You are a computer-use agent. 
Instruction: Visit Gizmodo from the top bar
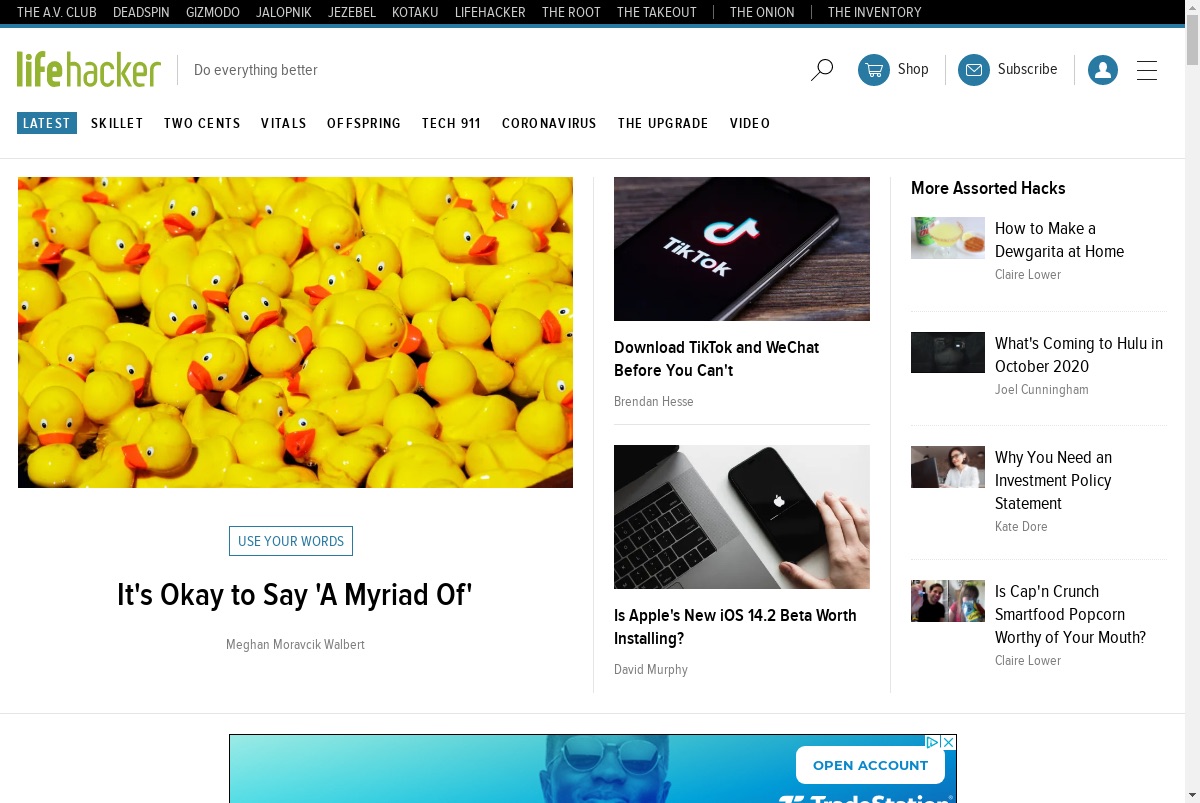213,12
